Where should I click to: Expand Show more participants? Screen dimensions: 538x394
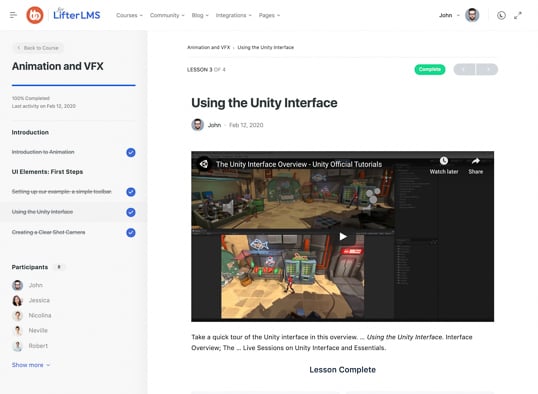pos(31,365)
